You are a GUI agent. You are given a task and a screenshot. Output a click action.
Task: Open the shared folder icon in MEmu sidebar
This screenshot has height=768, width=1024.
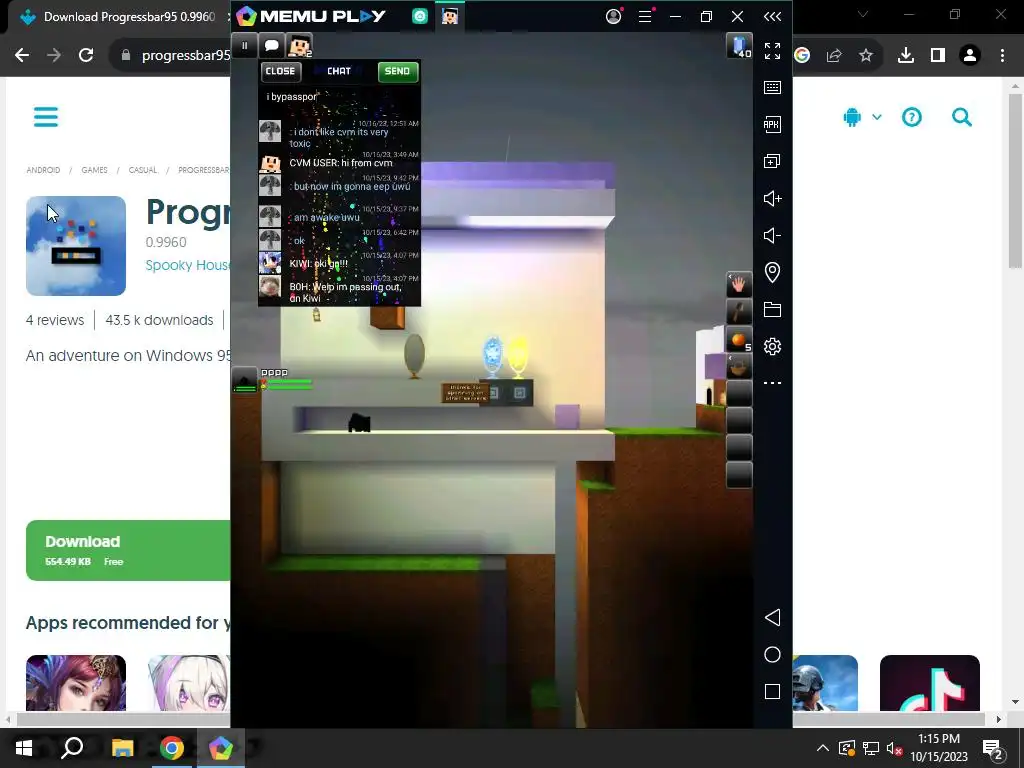[772, 310]
